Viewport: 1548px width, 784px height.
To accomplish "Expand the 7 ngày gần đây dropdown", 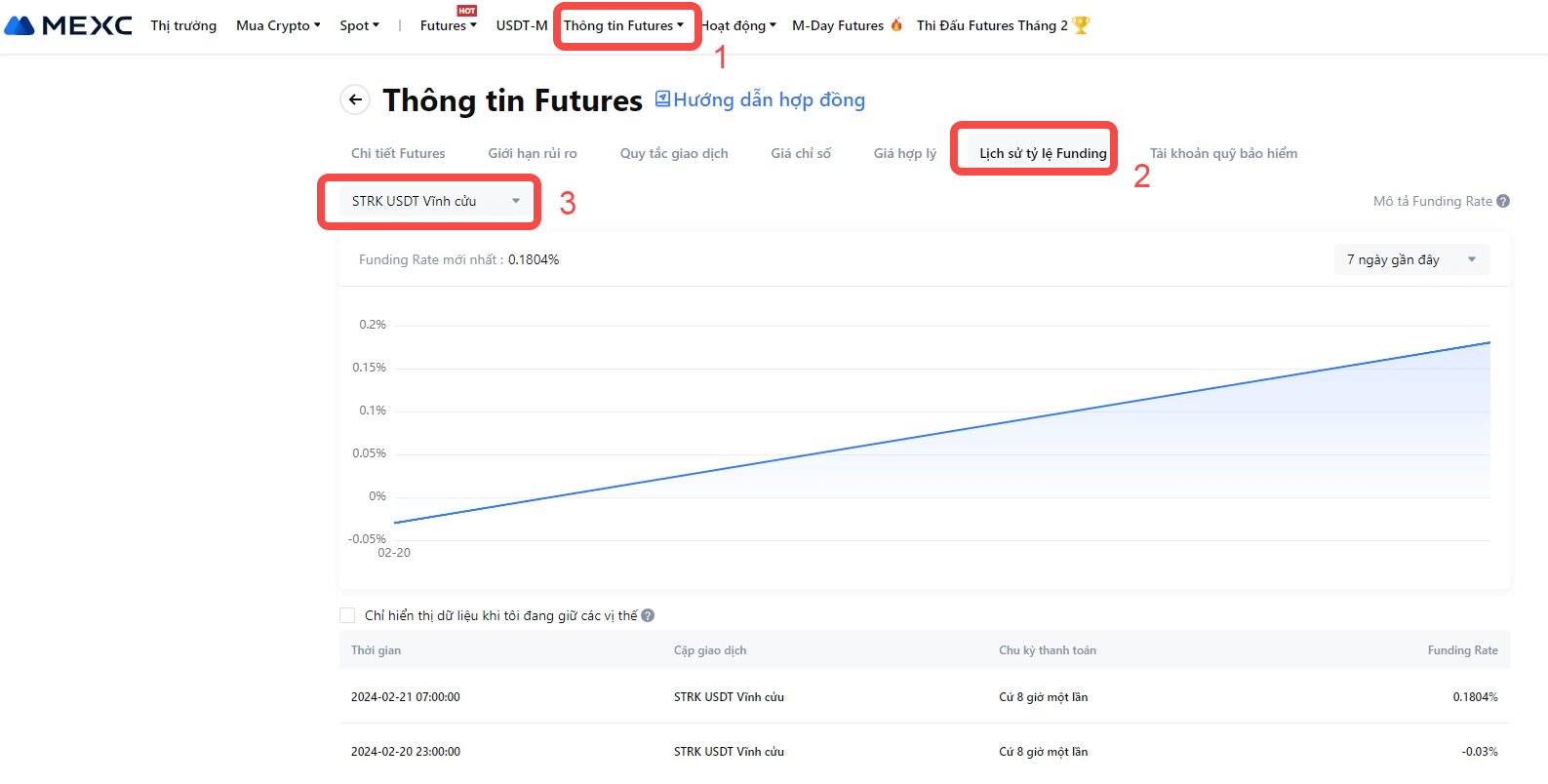I will pos(1410,259).
